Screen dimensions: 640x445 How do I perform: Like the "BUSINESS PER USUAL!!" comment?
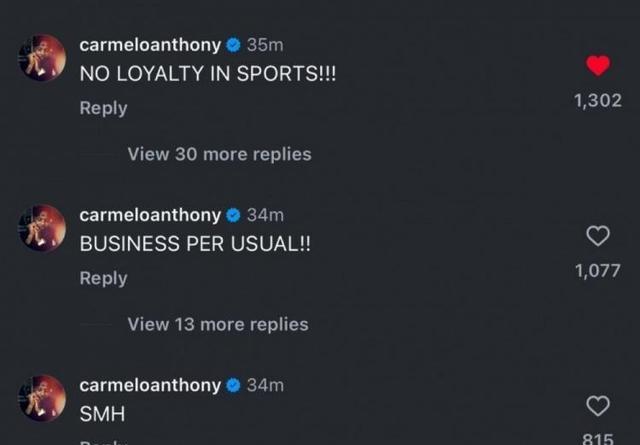598,236
